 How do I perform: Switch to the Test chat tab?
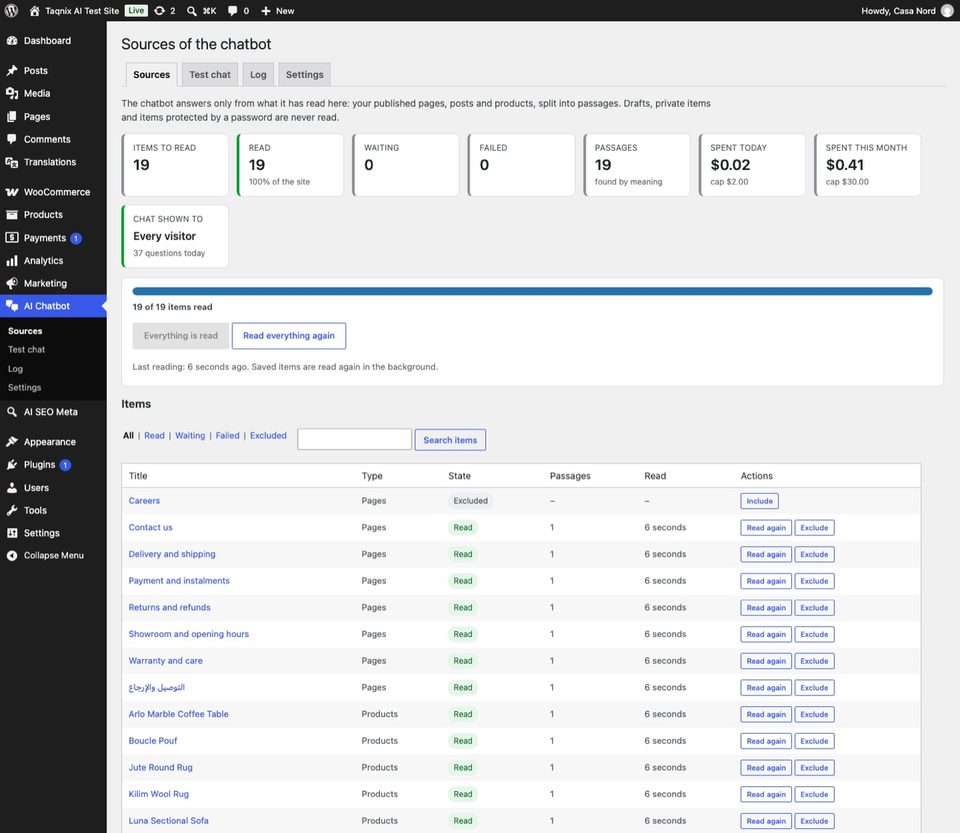point(210,75)
